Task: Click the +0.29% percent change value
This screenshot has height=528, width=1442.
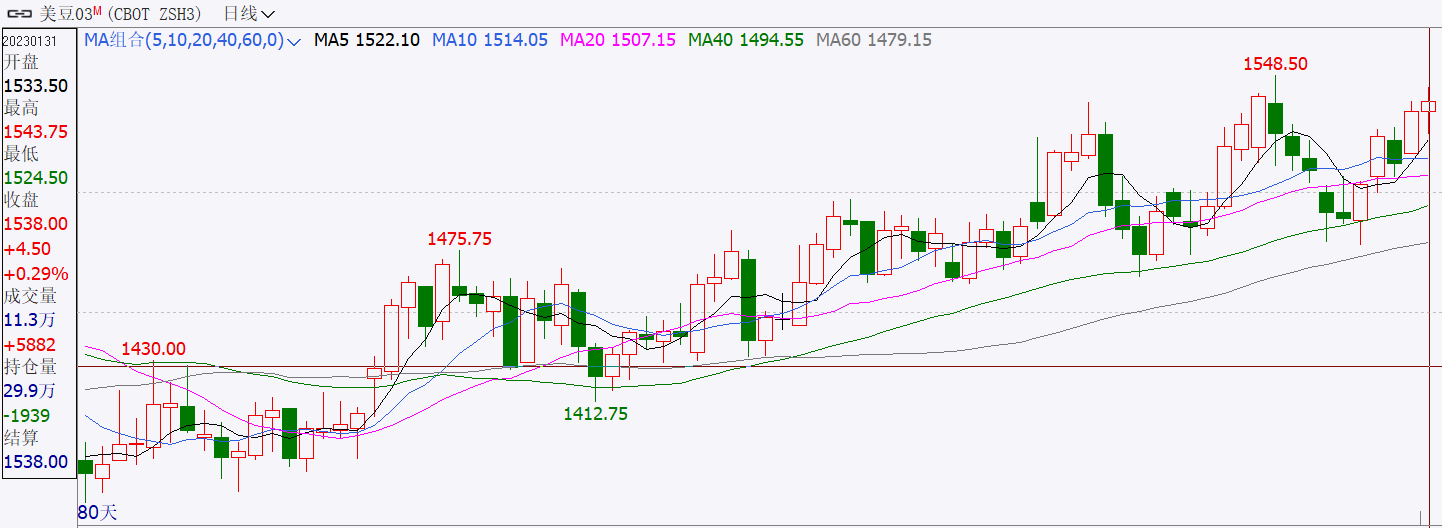Action: pyautogui.click(x=35, y=273)
